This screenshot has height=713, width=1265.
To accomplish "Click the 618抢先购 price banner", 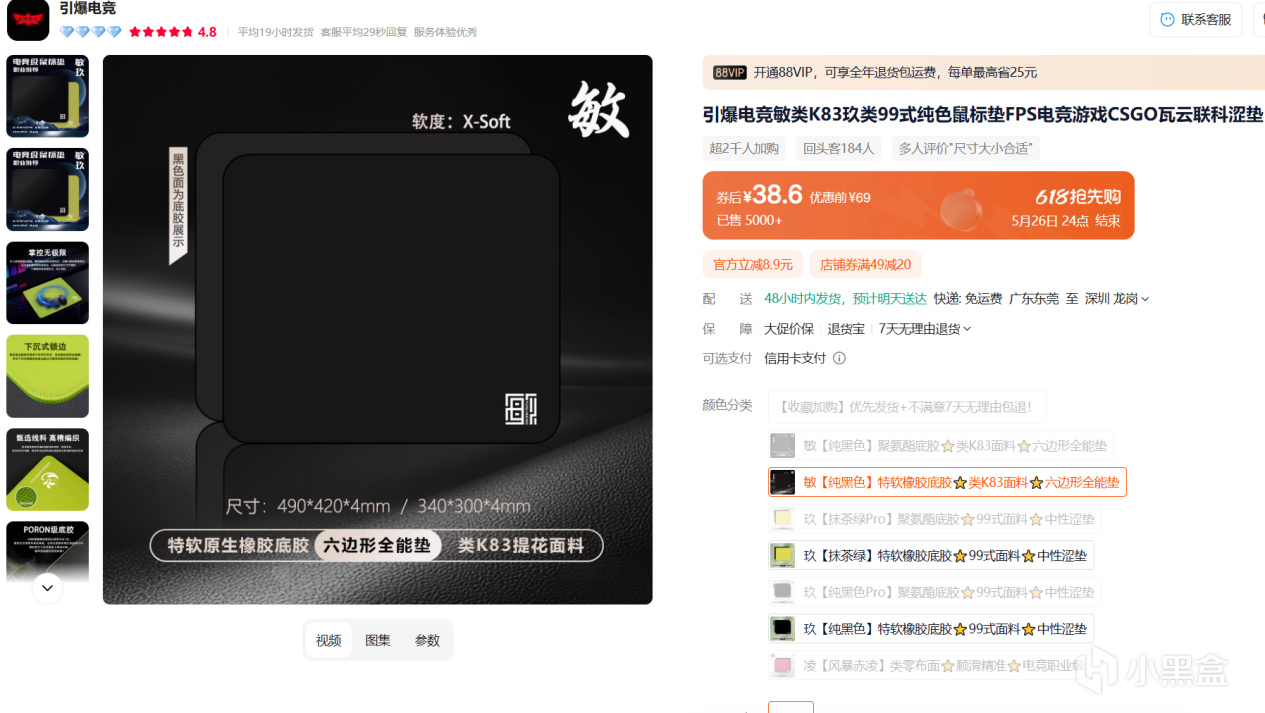I will [x=918, y=205].
